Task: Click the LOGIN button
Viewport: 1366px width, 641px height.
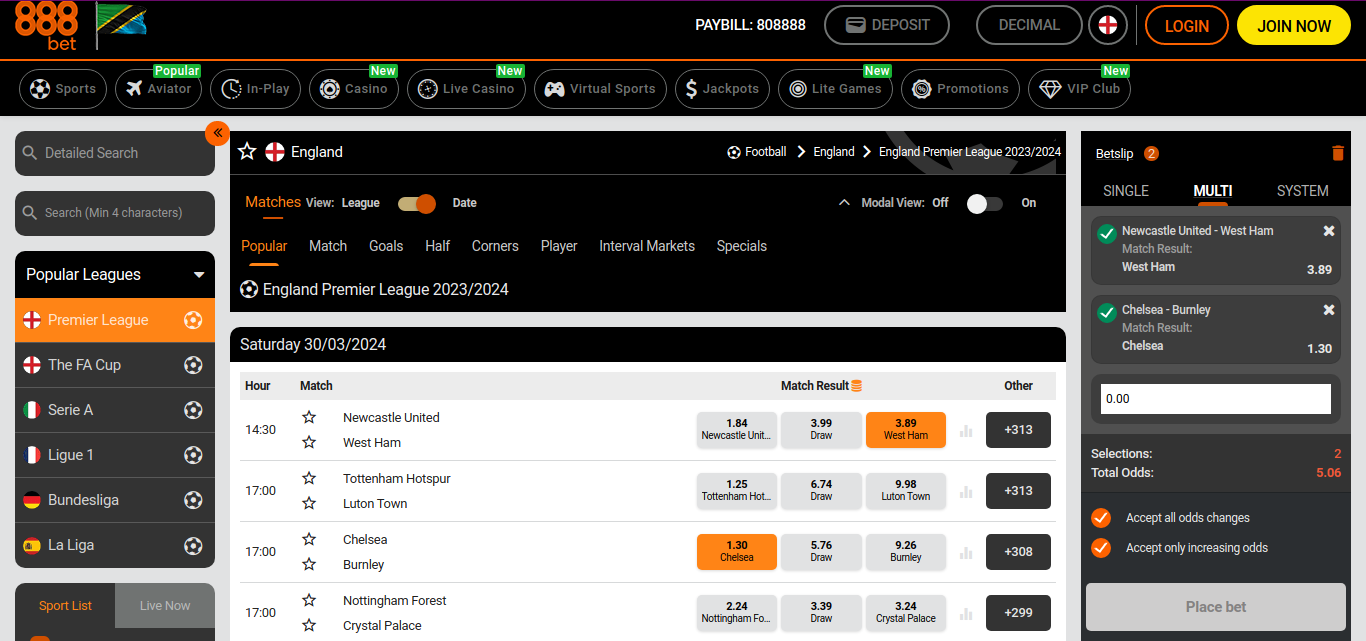Action: [1187, 26]
